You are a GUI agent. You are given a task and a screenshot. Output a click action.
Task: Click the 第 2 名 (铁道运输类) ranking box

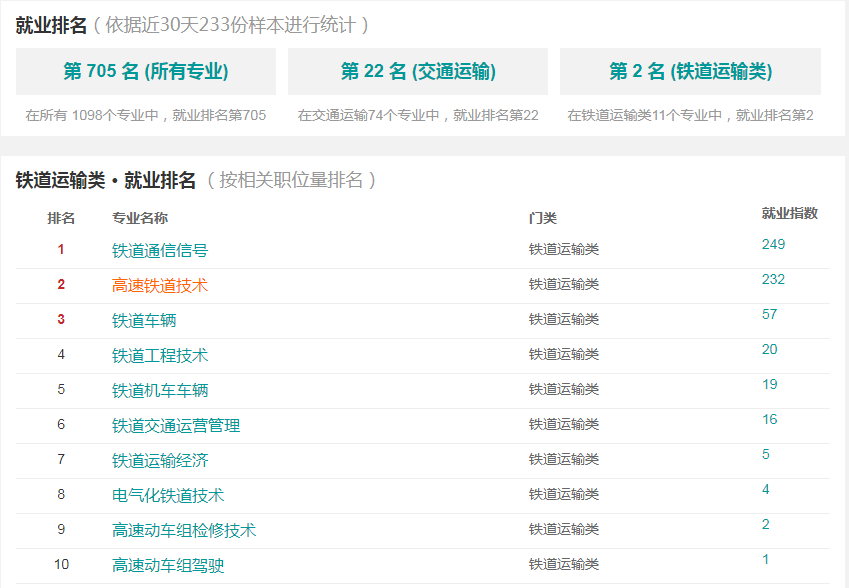(690, 71)
